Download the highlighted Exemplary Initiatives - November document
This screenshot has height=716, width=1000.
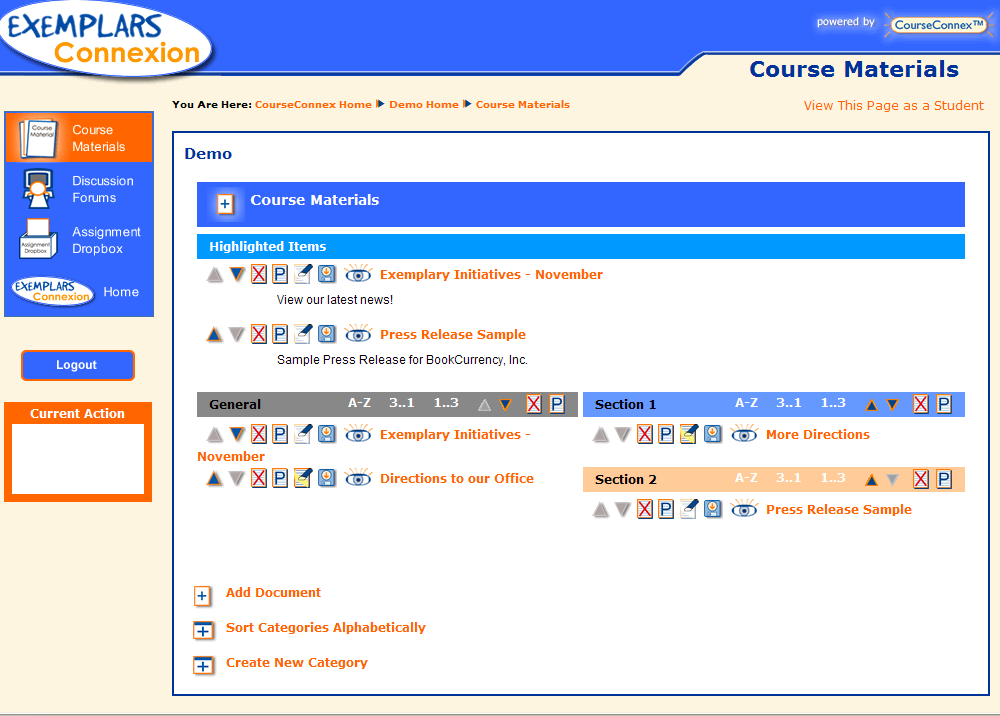click(x=326, y=275)
